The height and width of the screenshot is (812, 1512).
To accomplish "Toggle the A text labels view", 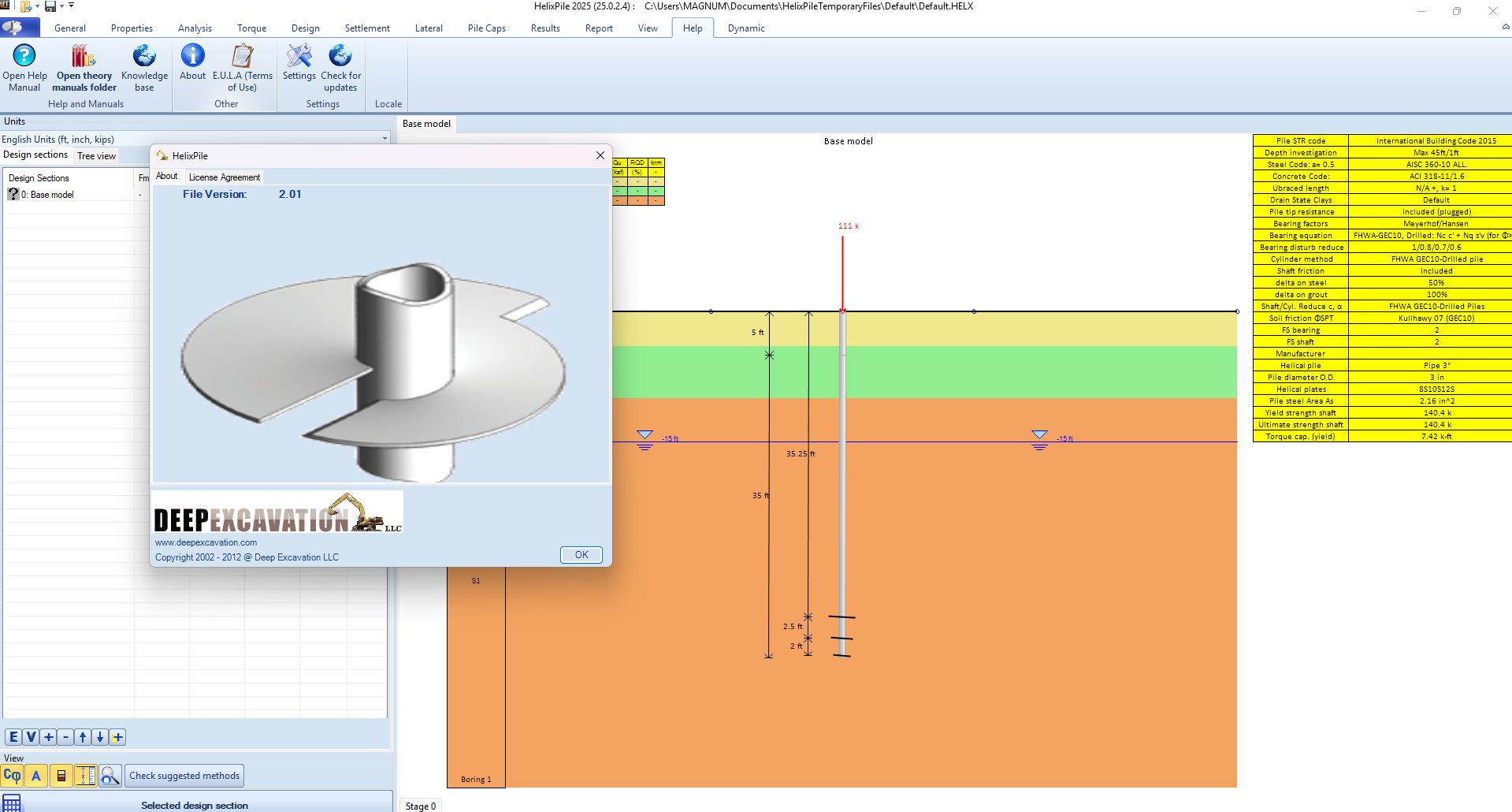I will point(36,776).
